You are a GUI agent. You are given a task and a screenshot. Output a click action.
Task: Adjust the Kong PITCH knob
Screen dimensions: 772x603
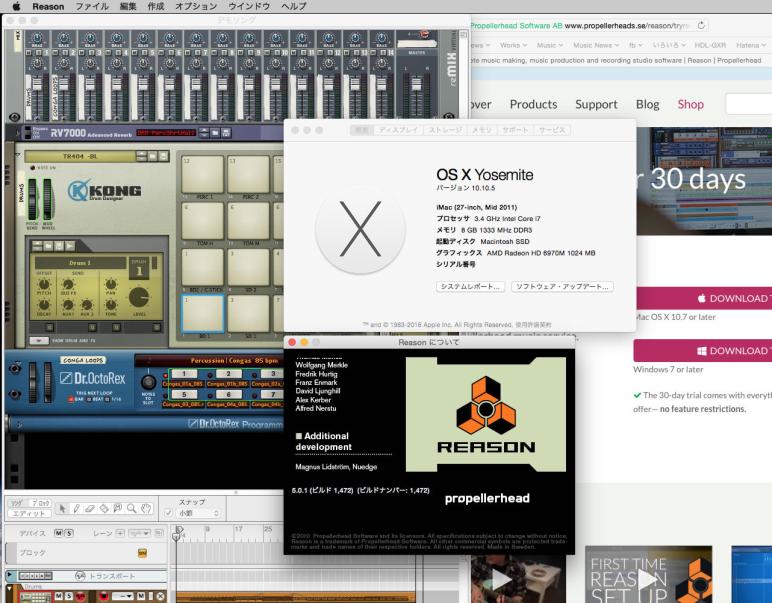point(44,285)
